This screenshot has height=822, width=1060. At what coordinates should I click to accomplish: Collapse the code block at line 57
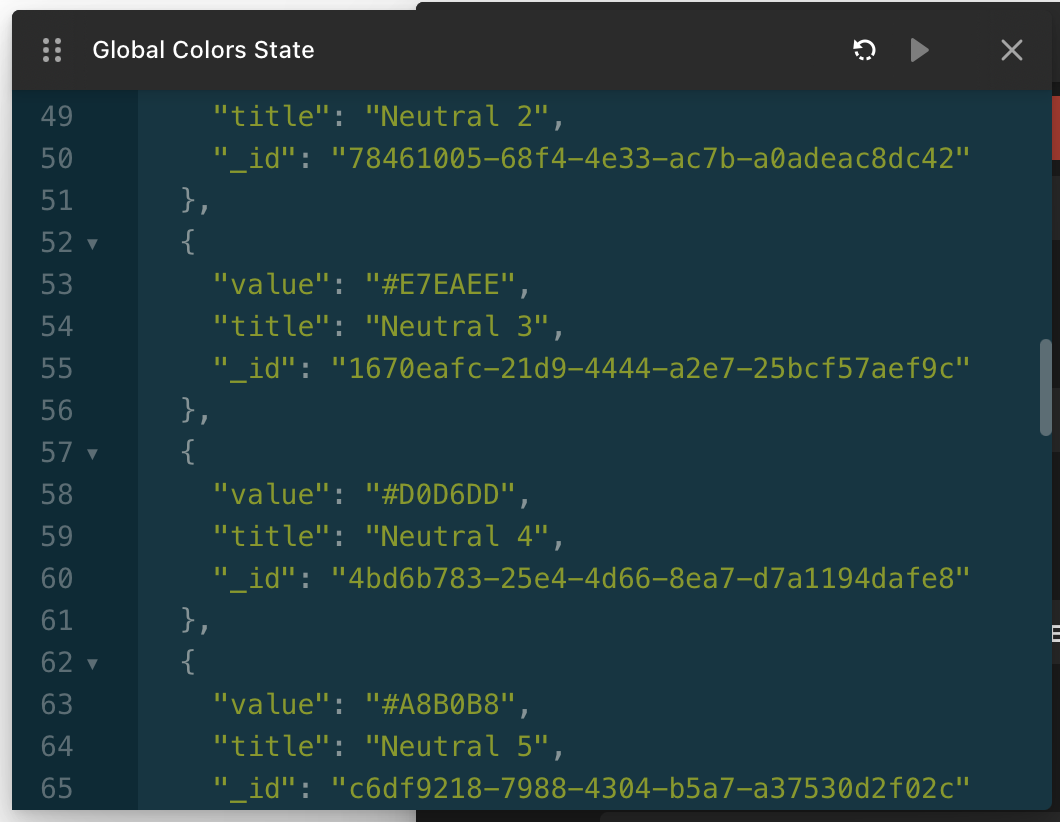point(93,453)
